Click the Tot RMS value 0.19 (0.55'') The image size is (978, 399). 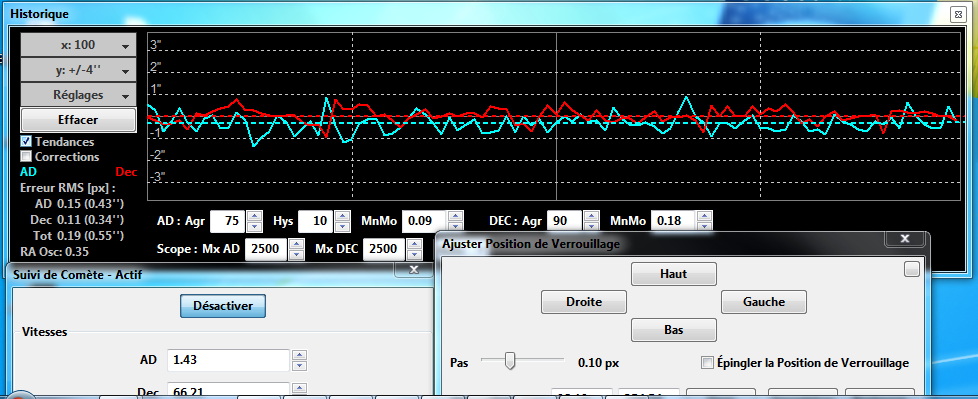tap(90, 236)
